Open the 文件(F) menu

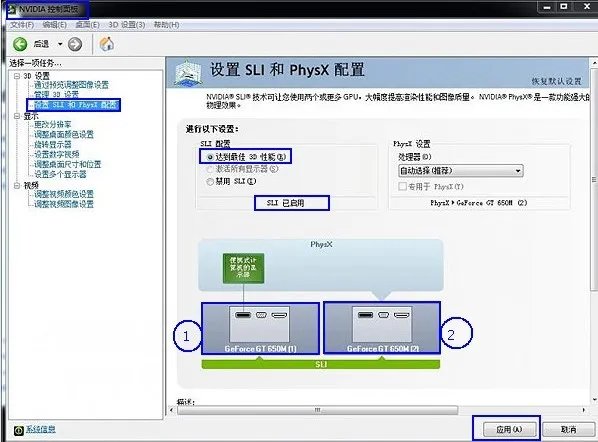pos(22,25)
